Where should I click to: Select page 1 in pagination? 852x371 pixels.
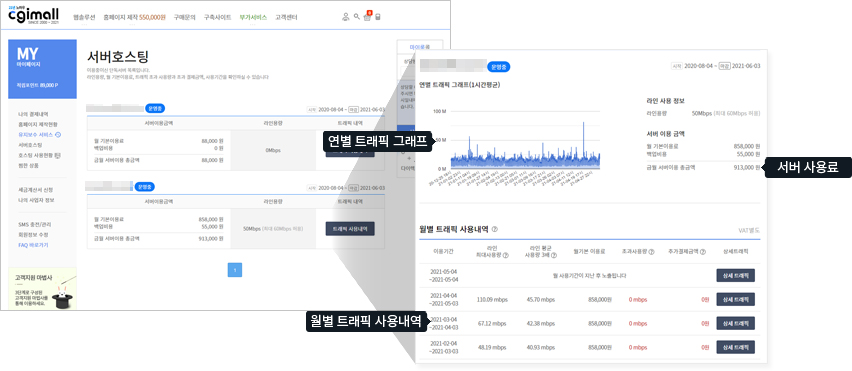pos(235,270)
